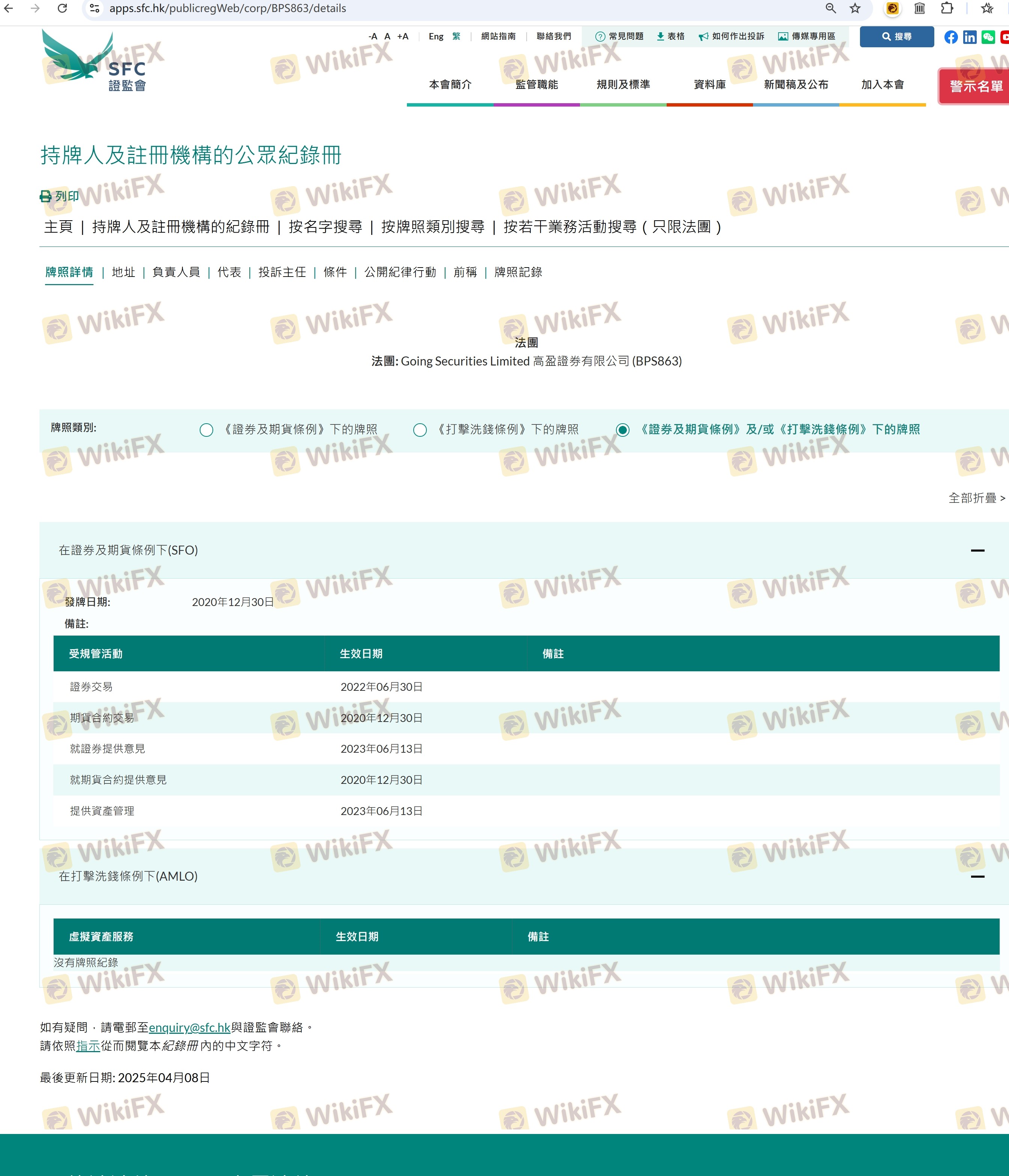Viewport: 1009px width, 1176px height.
Task: Select 《打擊洗錢條例》下的牌照 radio button
Action: 420,430
